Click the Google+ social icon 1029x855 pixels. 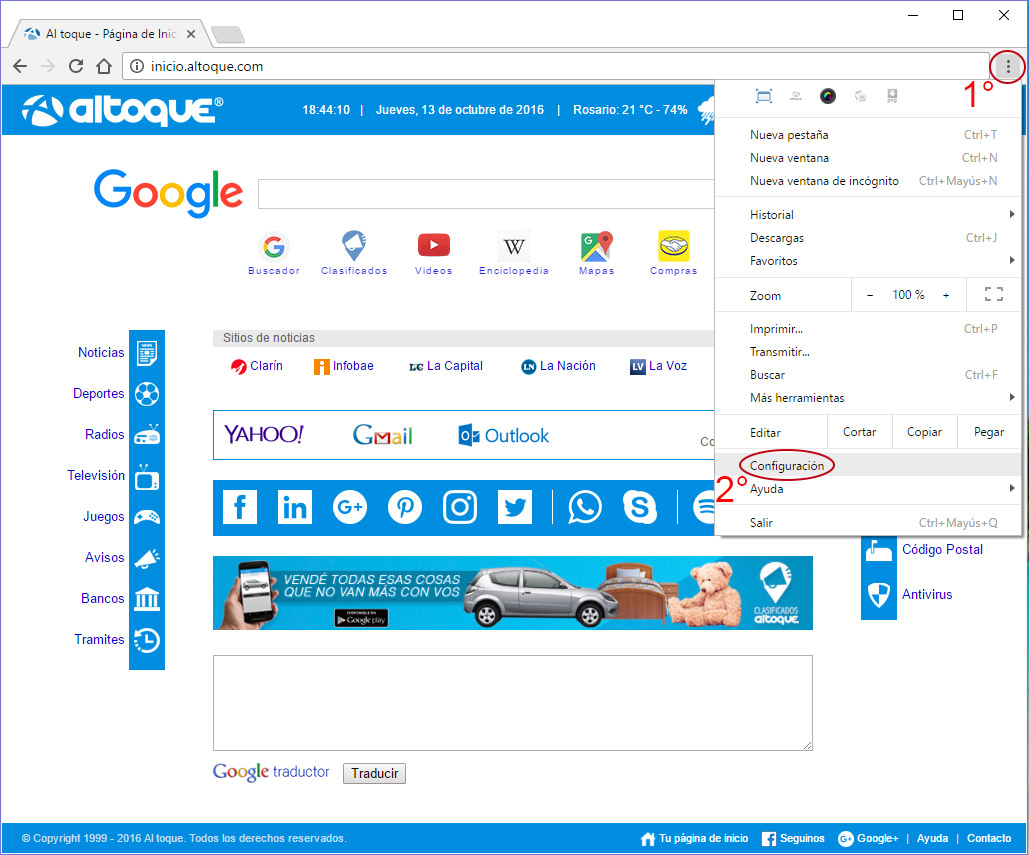click(x=350, y=507)
